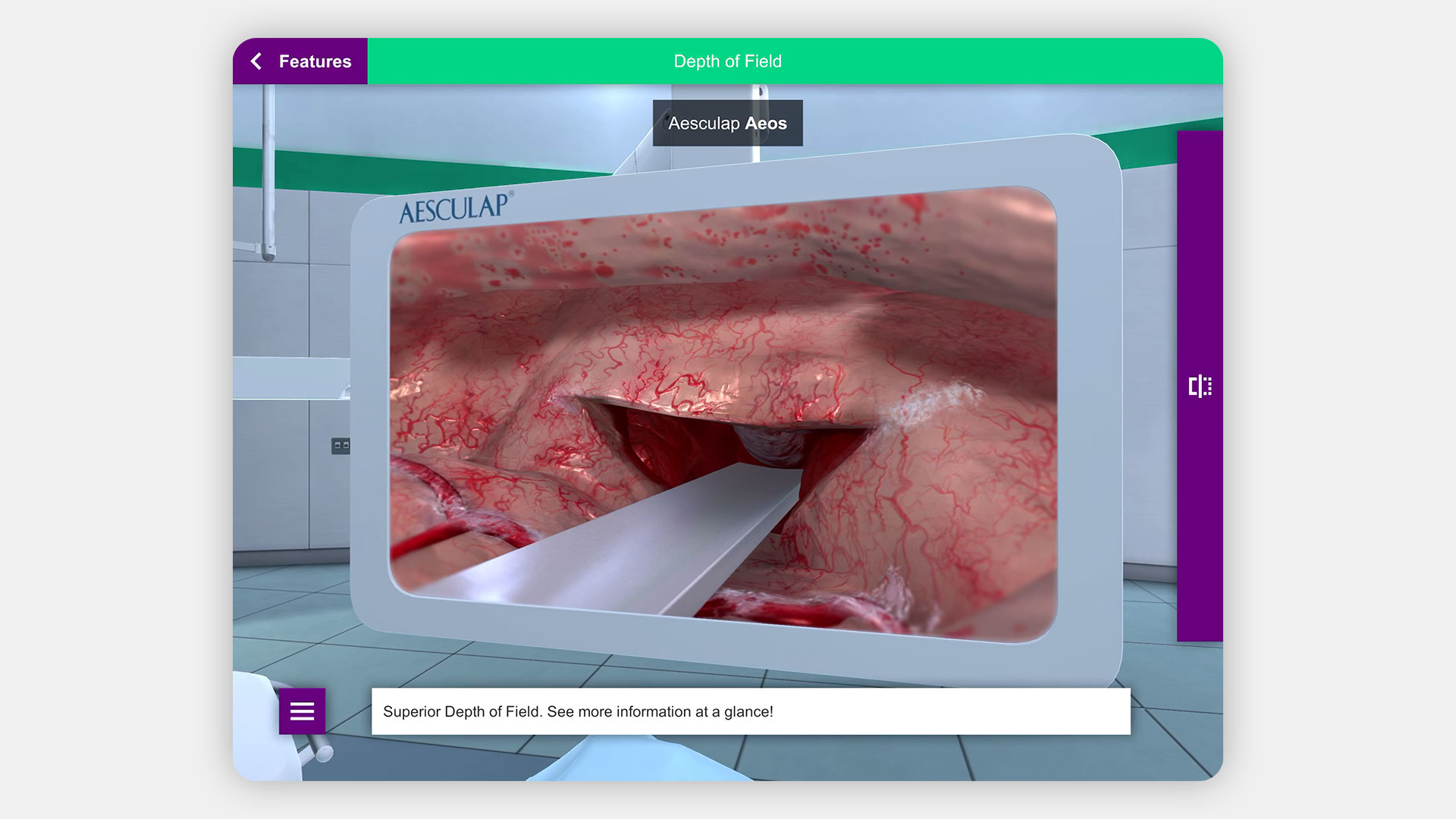The width and height of the screenshot is (1456, 819).
Task: Click the back chevron arrow
Action: point(256,61)
